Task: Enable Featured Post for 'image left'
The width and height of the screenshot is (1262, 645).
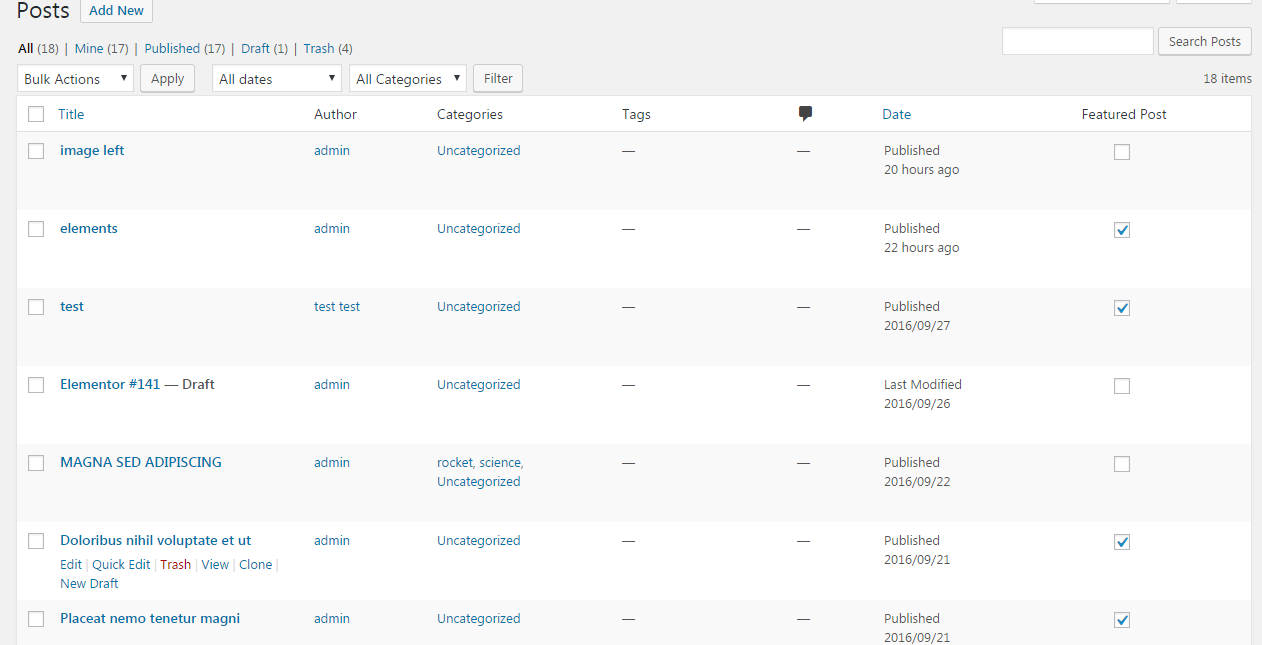Action: coord(1122,152)
